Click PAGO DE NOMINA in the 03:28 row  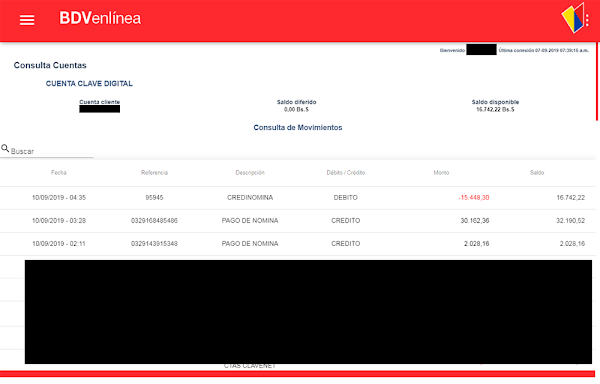click(250, 221)
